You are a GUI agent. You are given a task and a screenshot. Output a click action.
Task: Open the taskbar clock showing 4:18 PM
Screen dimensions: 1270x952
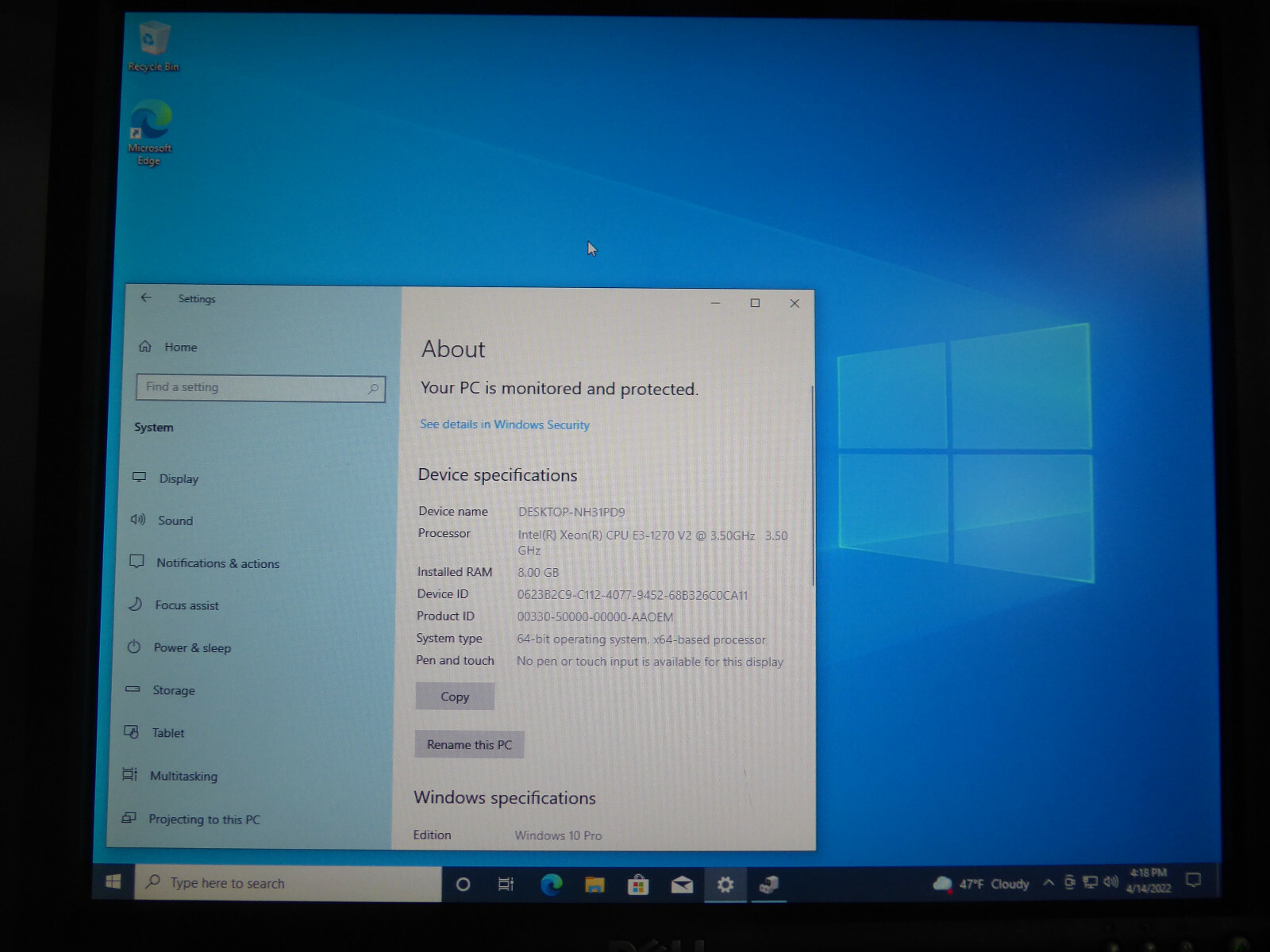point(1149,881)
